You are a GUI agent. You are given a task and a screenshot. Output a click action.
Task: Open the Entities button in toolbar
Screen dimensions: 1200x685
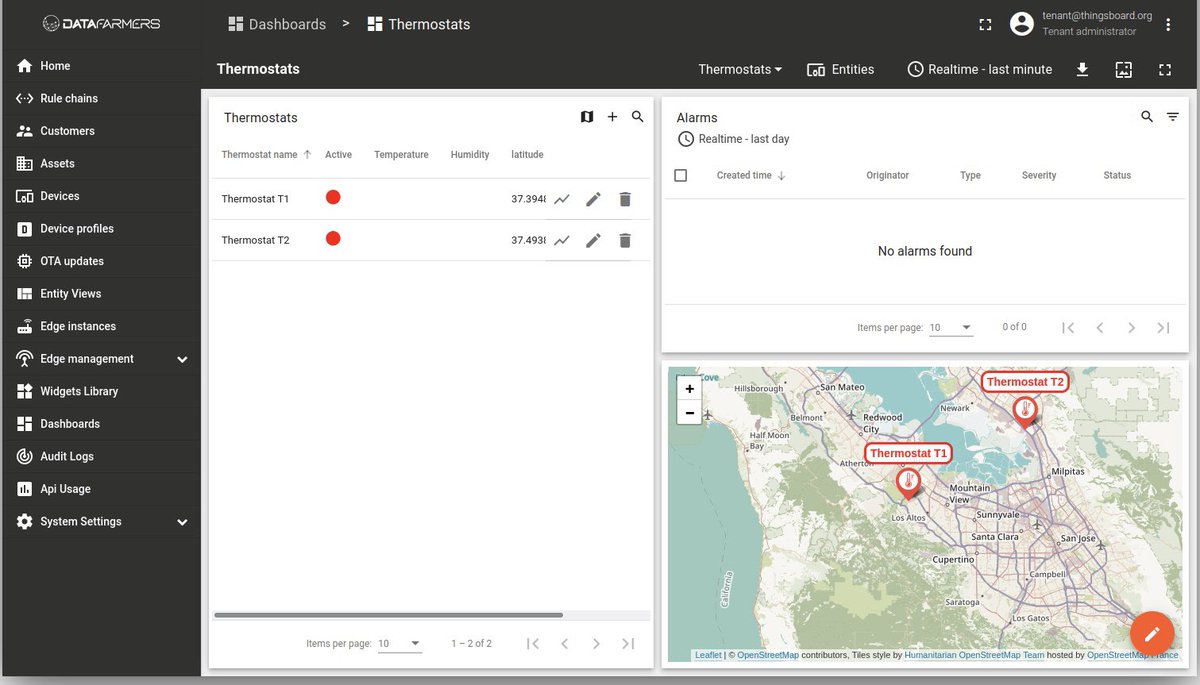[840, 70]
